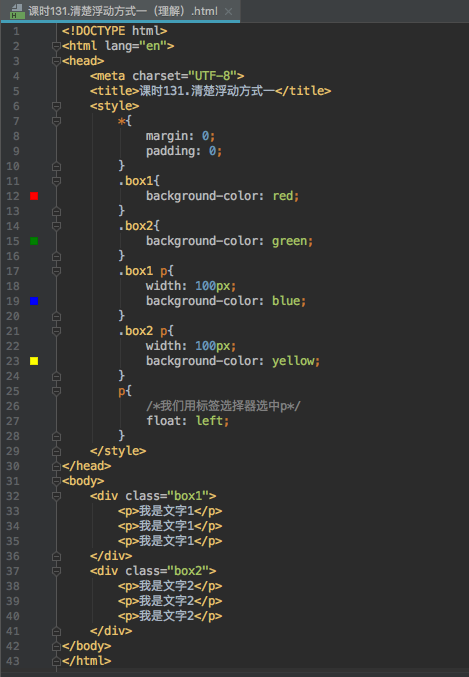Image resolution: width=469 pixels, height=677 pixels.
Task: Click 我是文字2 paragraph on line 38
Action: 166,586
